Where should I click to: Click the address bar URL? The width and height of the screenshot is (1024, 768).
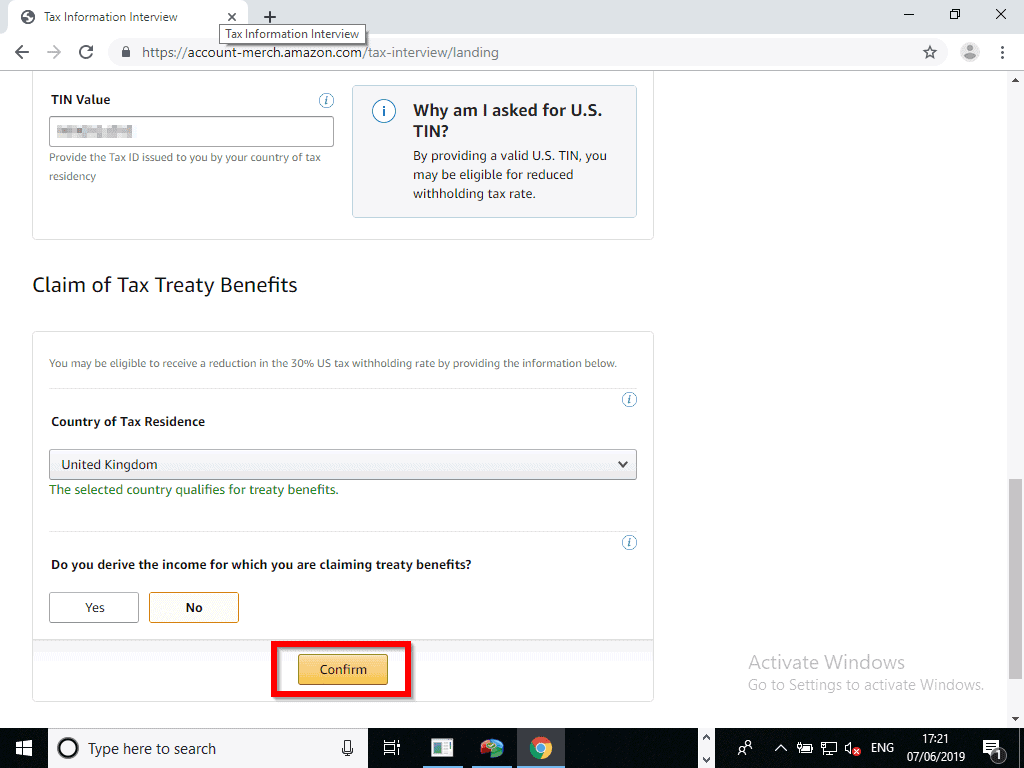coord(320,52)
